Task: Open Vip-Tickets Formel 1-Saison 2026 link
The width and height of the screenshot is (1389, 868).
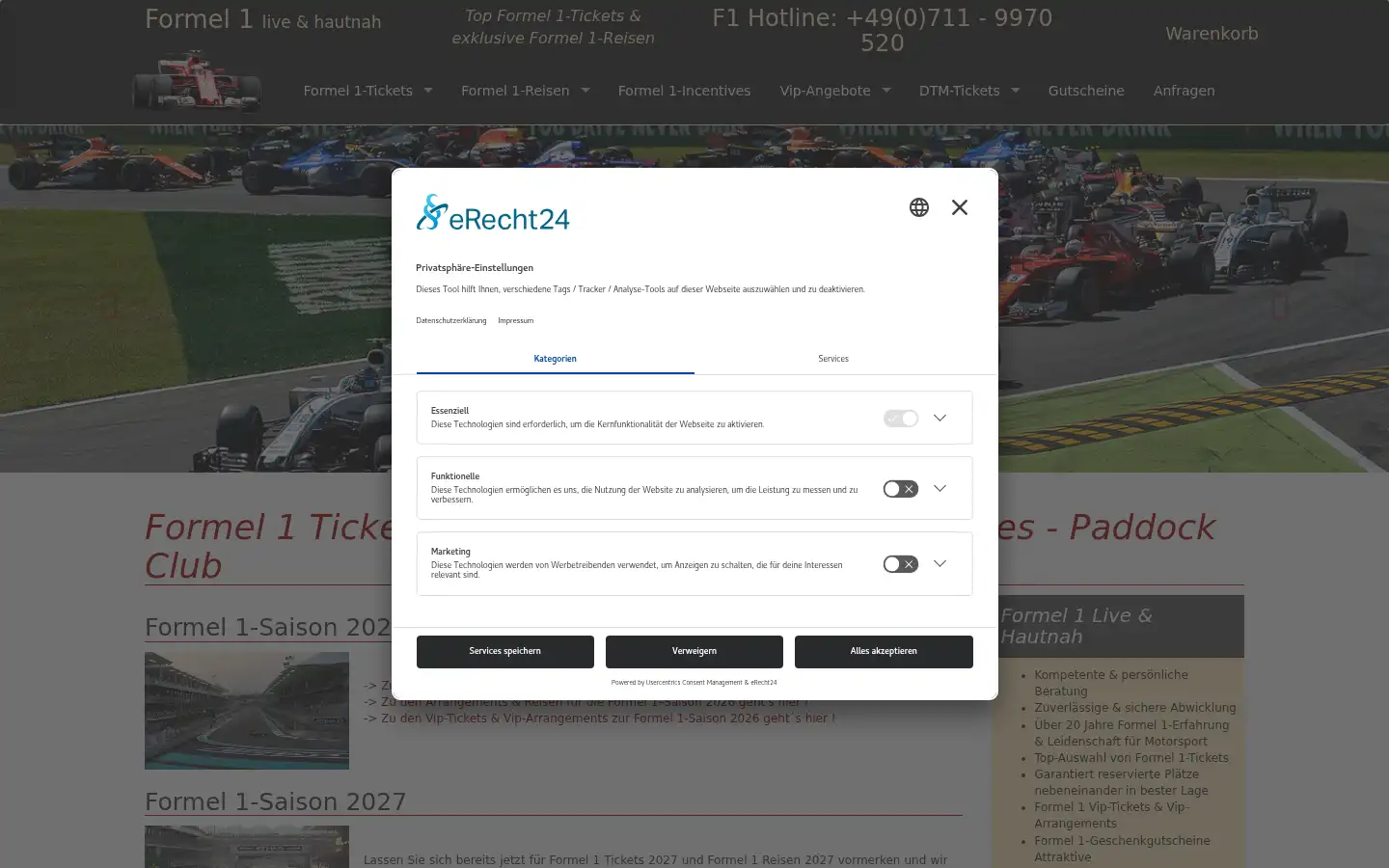Action: tap(599, 719)
